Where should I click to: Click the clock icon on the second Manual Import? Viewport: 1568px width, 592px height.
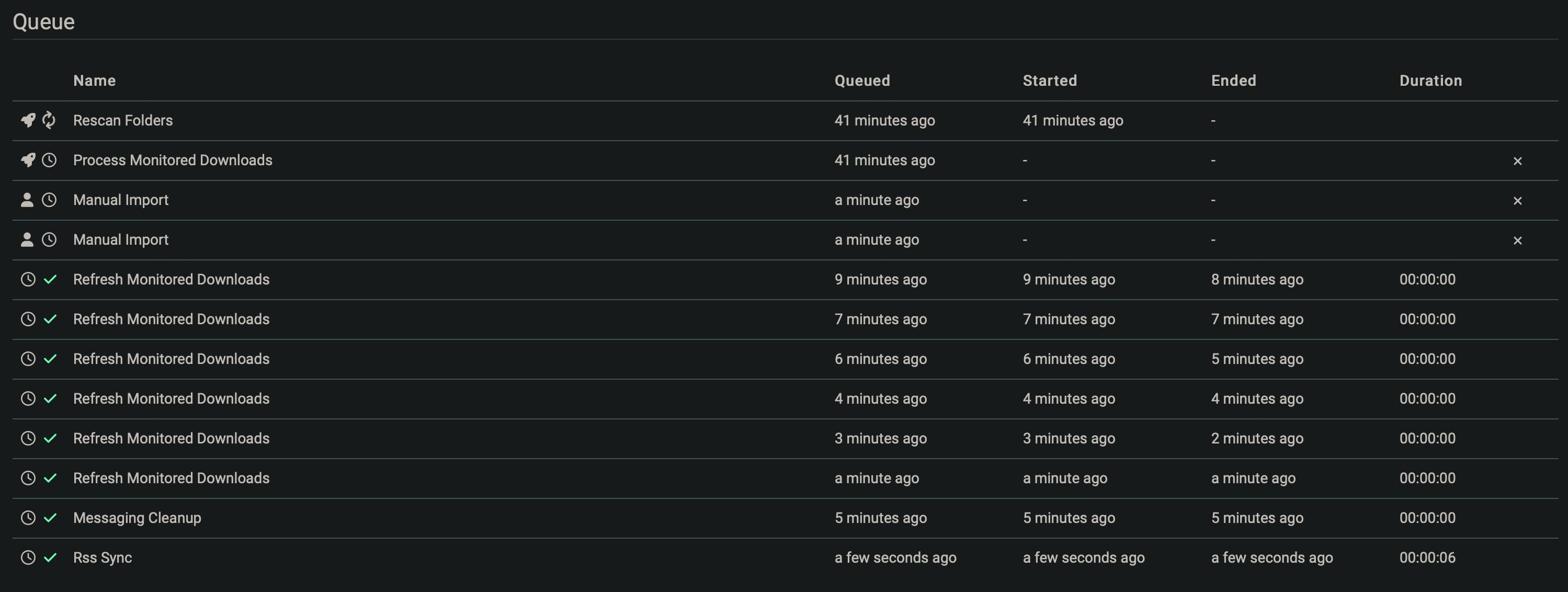point(49,239)
